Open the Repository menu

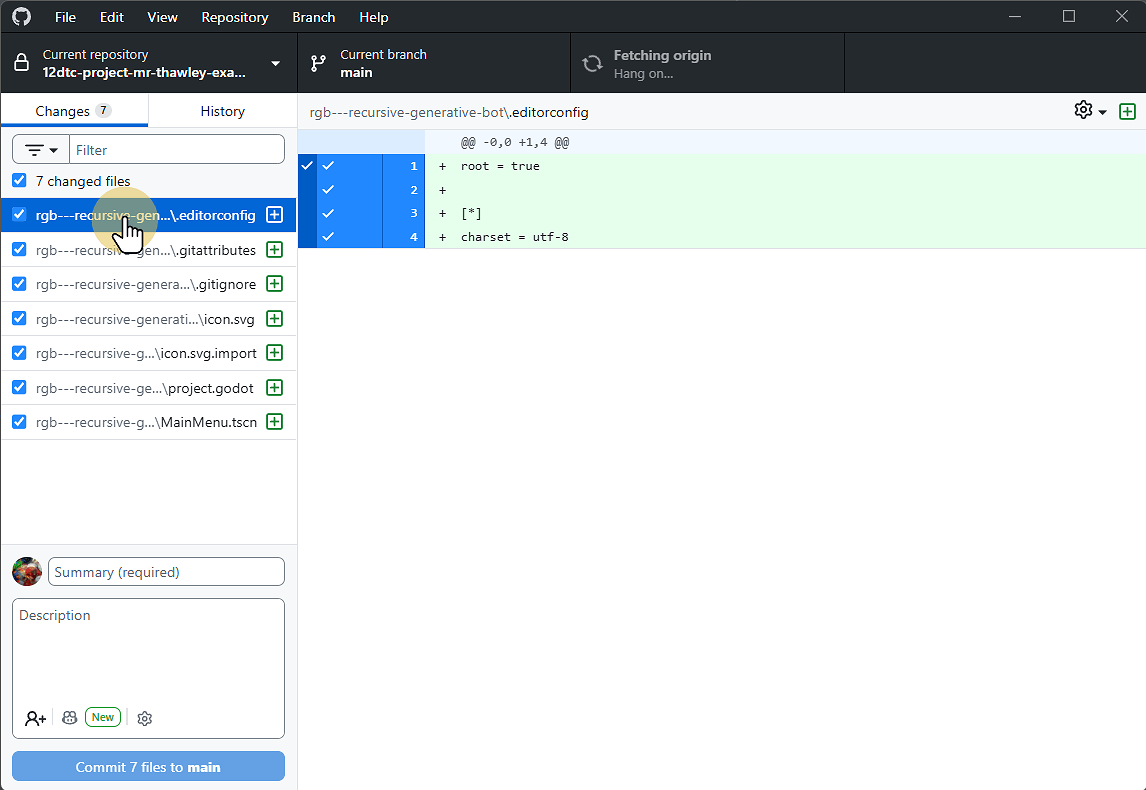tap(234, 16)
